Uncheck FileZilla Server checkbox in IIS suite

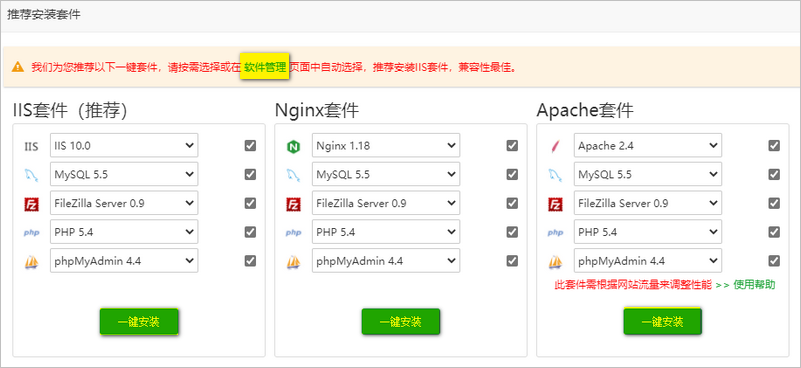tap(250, 203)
